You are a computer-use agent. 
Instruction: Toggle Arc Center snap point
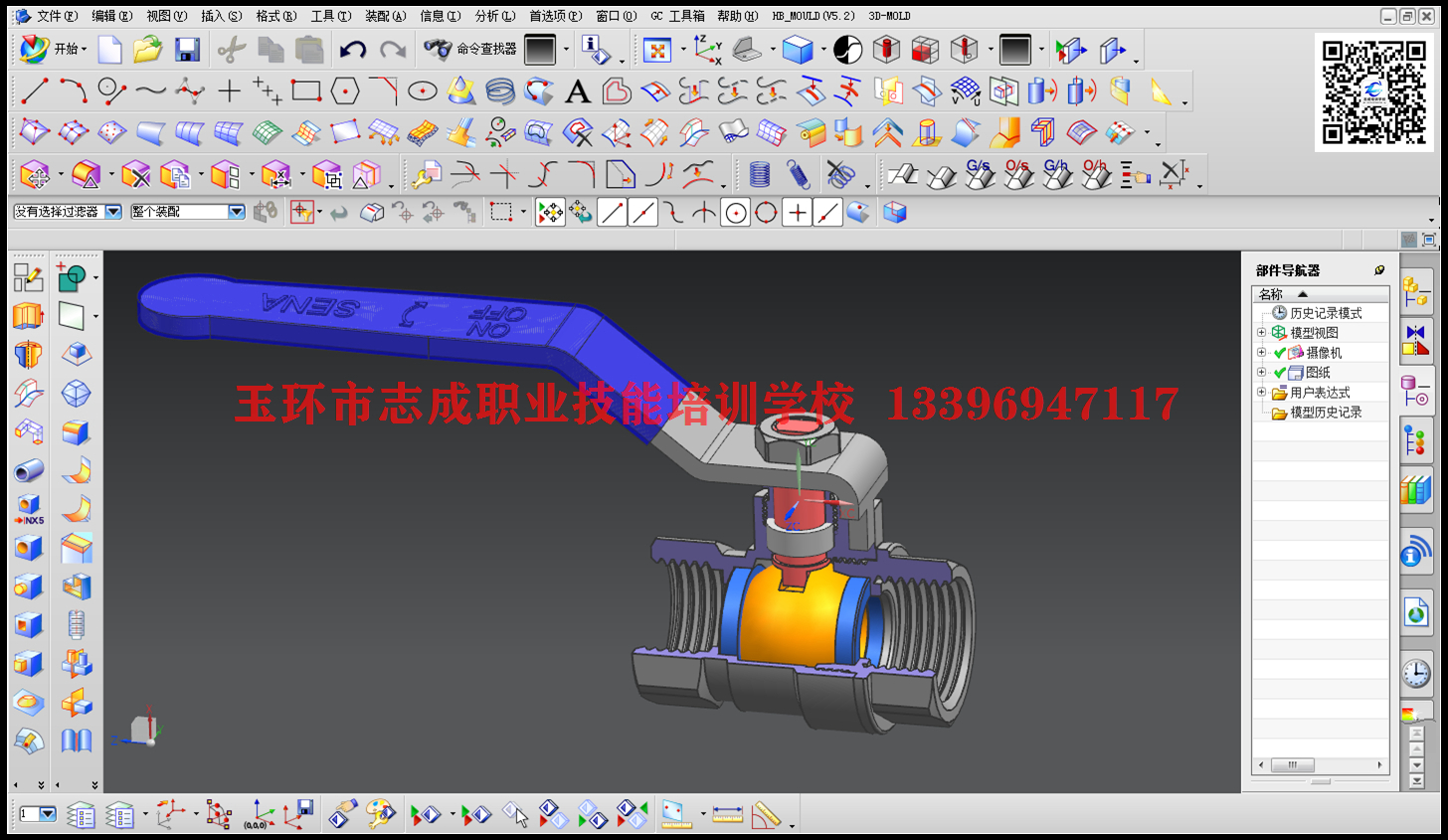click(736, 212)
